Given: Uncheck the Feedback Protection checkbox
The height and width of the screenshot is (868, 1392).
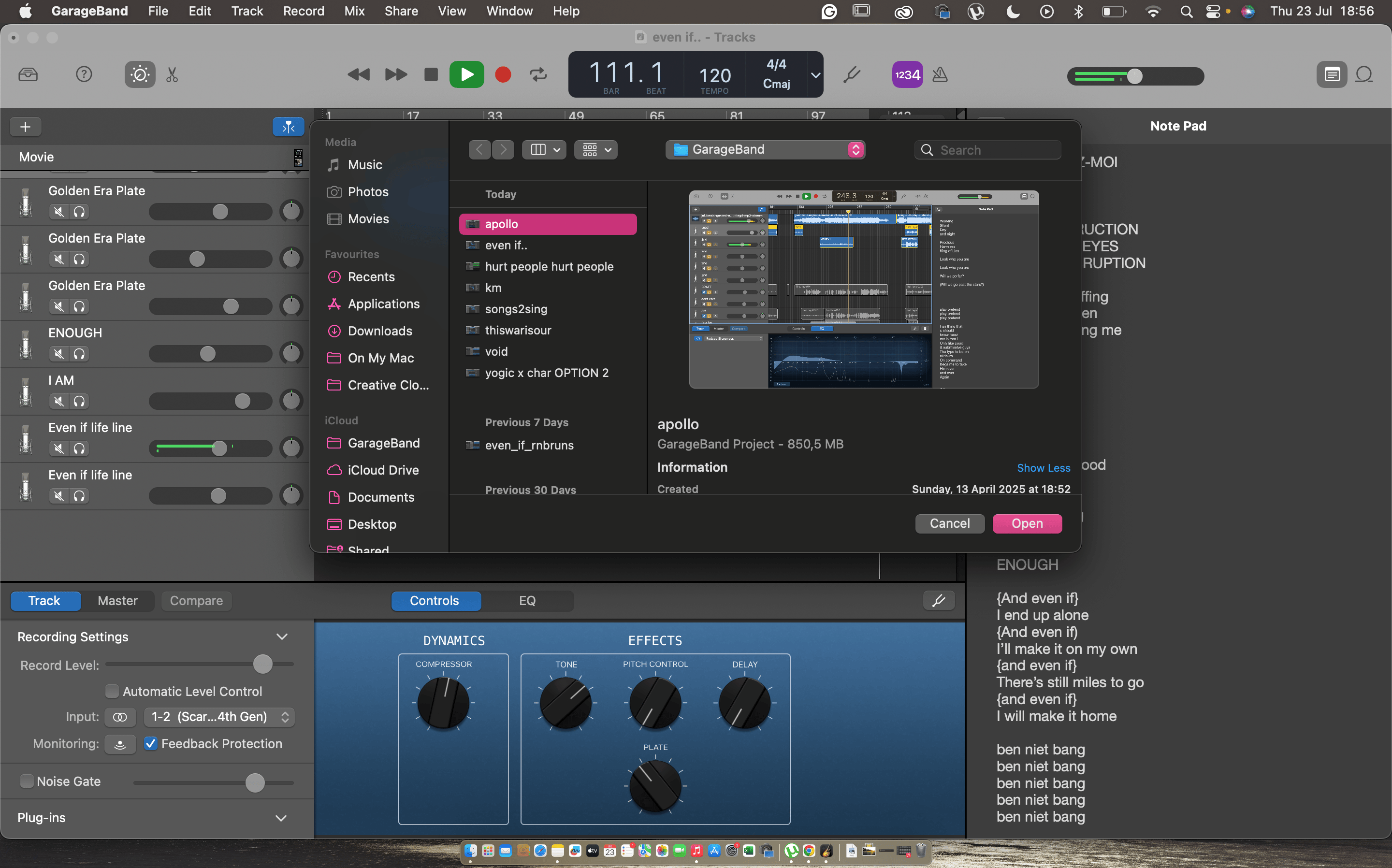Looking at the screenshot, I should point(150,743).
